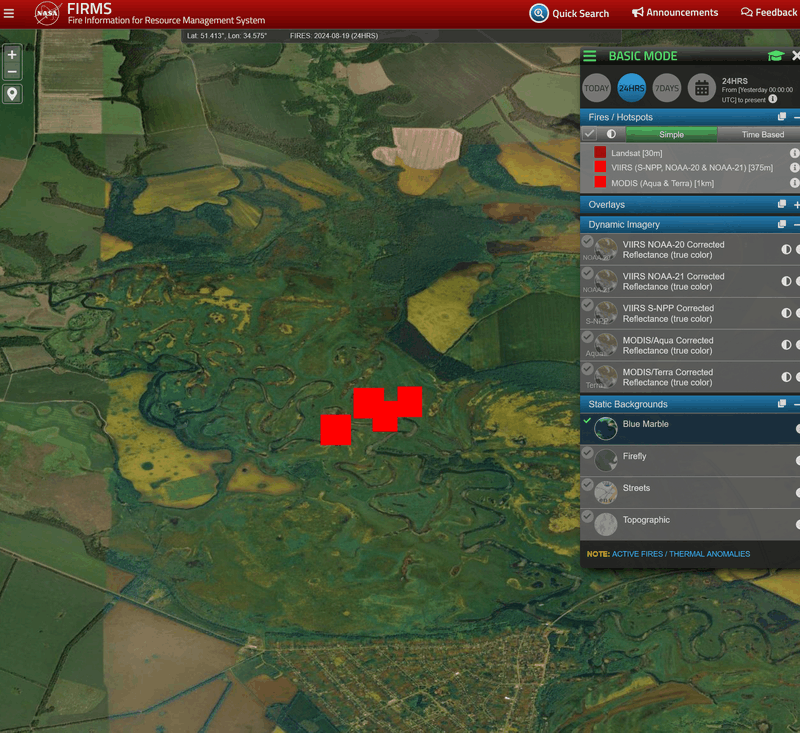Open VIIRS [375m] info icon
Viewport: 800px width, 733px height.
(794, 167)
